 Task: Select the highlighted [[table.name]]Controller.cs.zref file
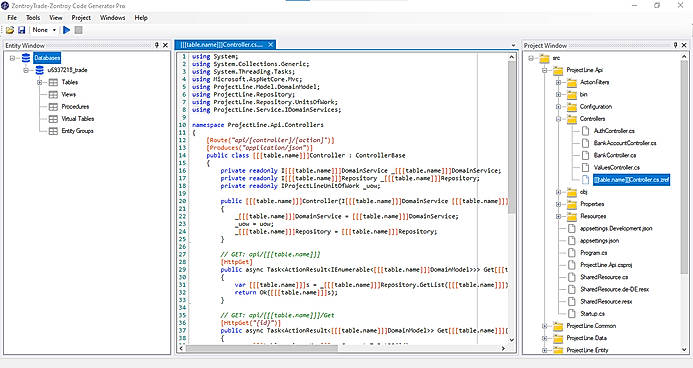631,180
